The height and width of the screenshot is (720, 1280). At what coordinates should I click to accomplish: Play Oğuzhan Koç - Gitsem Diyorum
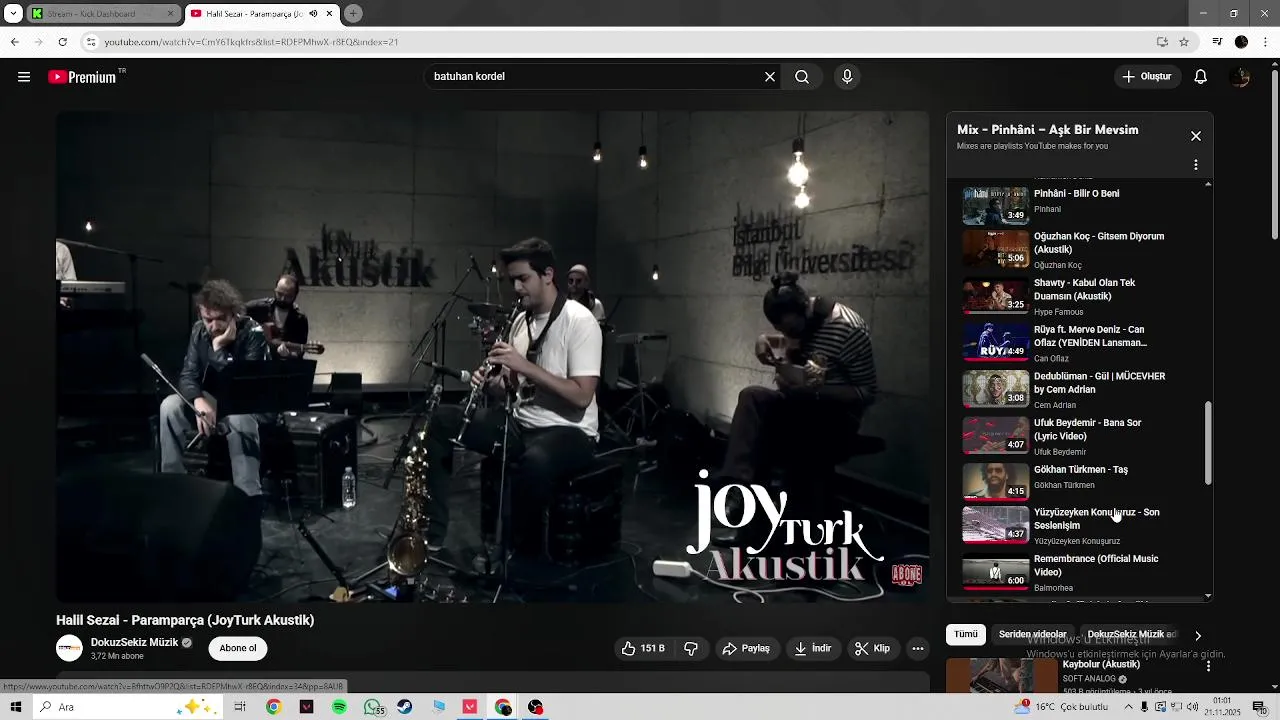click(x=1080, y=250)
